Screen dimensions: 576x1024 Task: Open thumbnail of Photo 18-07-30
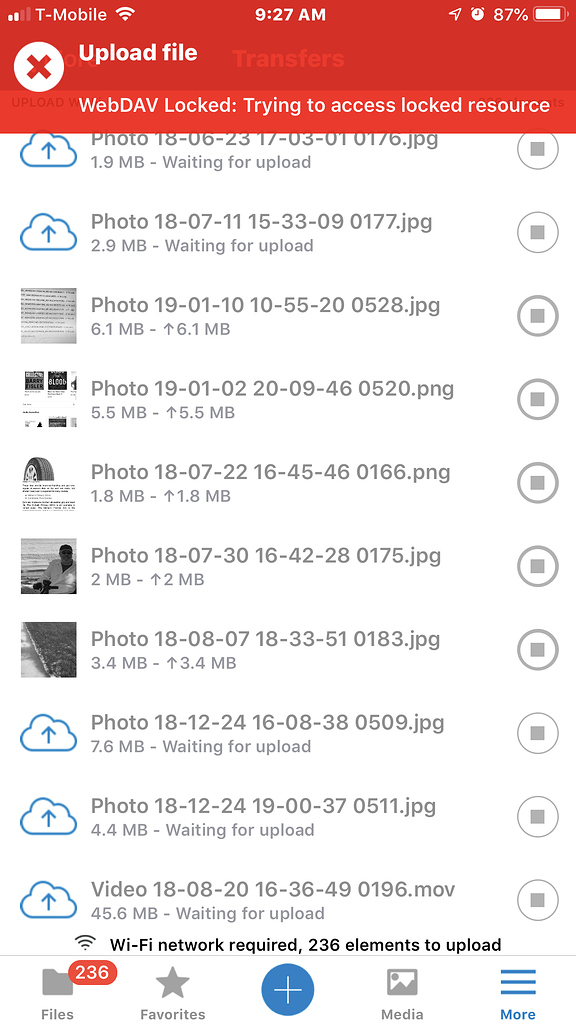pos(48,566)
